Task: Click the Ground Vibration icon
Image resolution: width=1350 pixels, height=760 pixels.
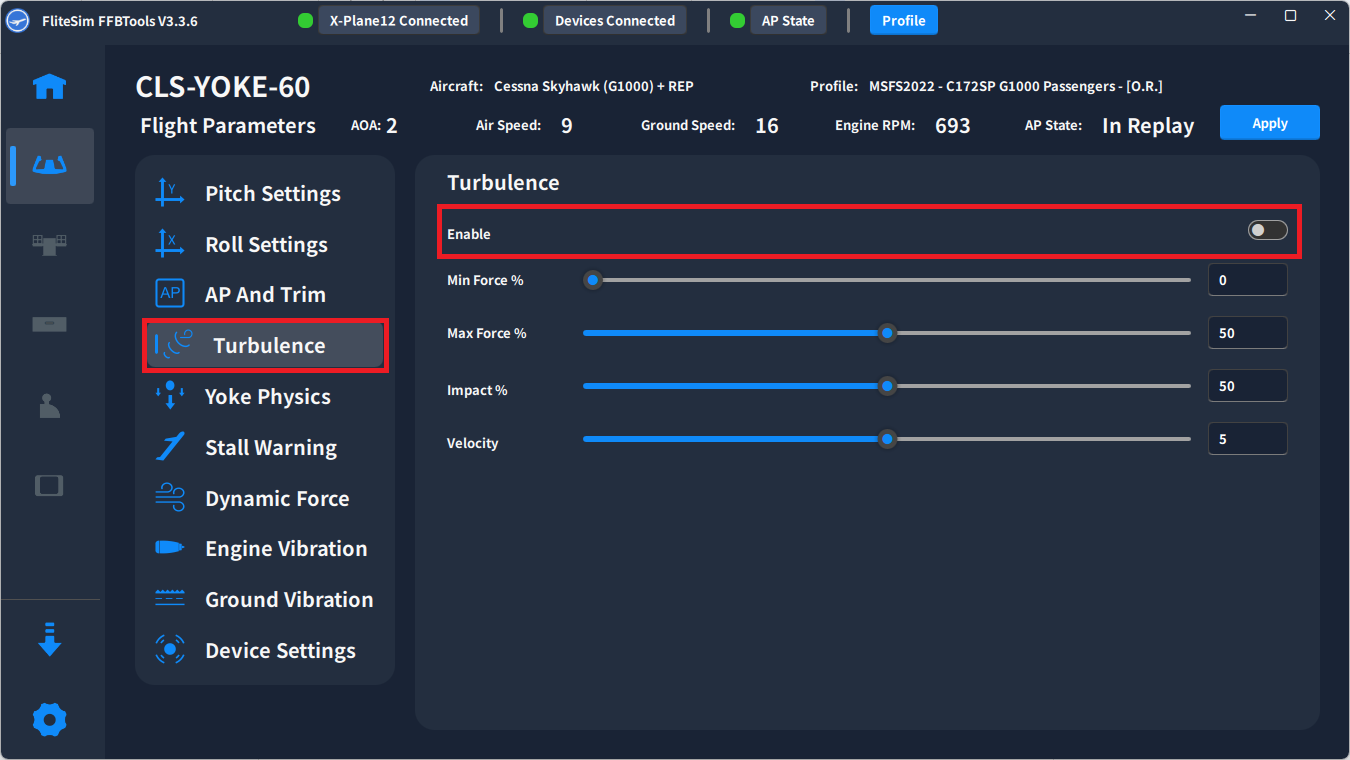Action: coord(170,599)
